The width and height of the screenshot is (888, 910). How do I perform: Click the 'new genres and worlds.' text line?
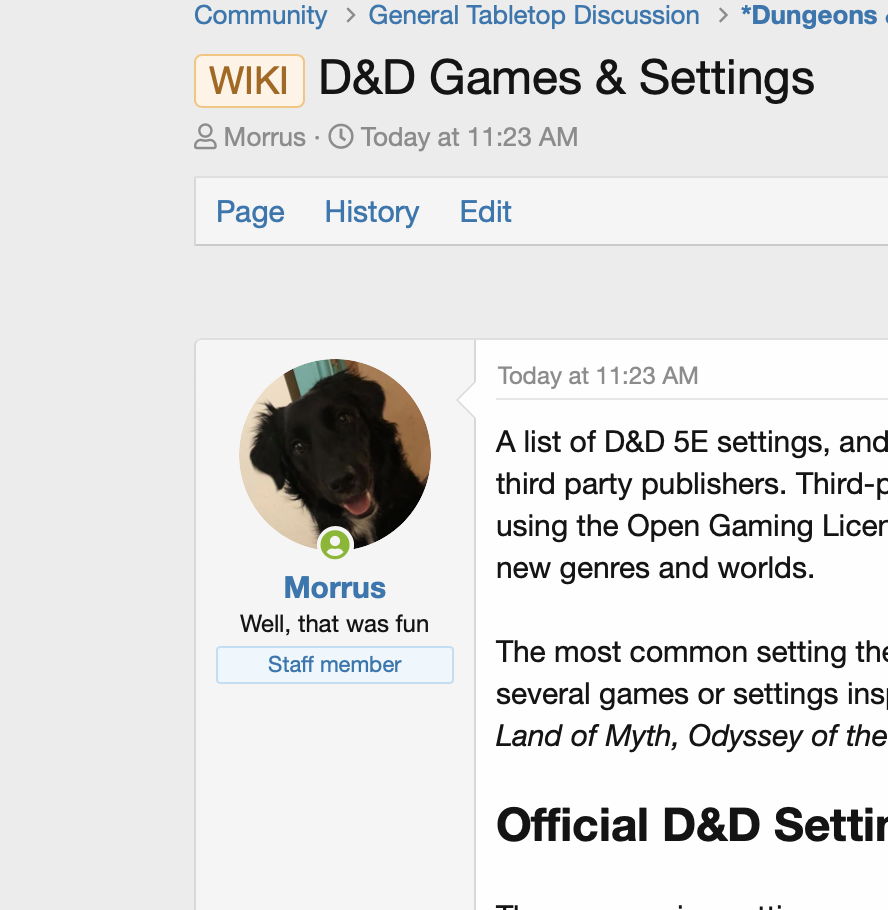click(x=655, y=568)
